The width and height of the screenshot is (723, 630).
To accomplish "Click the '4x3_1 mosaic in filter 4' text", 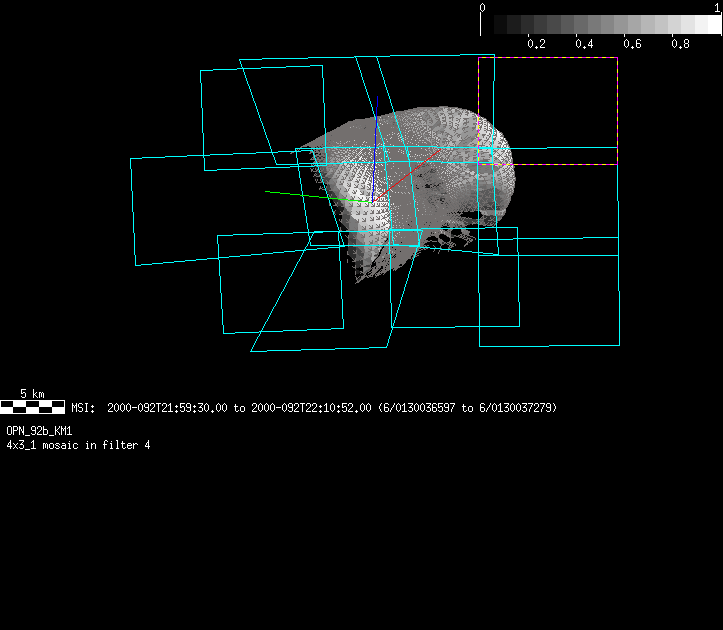I will click(78, 444).
